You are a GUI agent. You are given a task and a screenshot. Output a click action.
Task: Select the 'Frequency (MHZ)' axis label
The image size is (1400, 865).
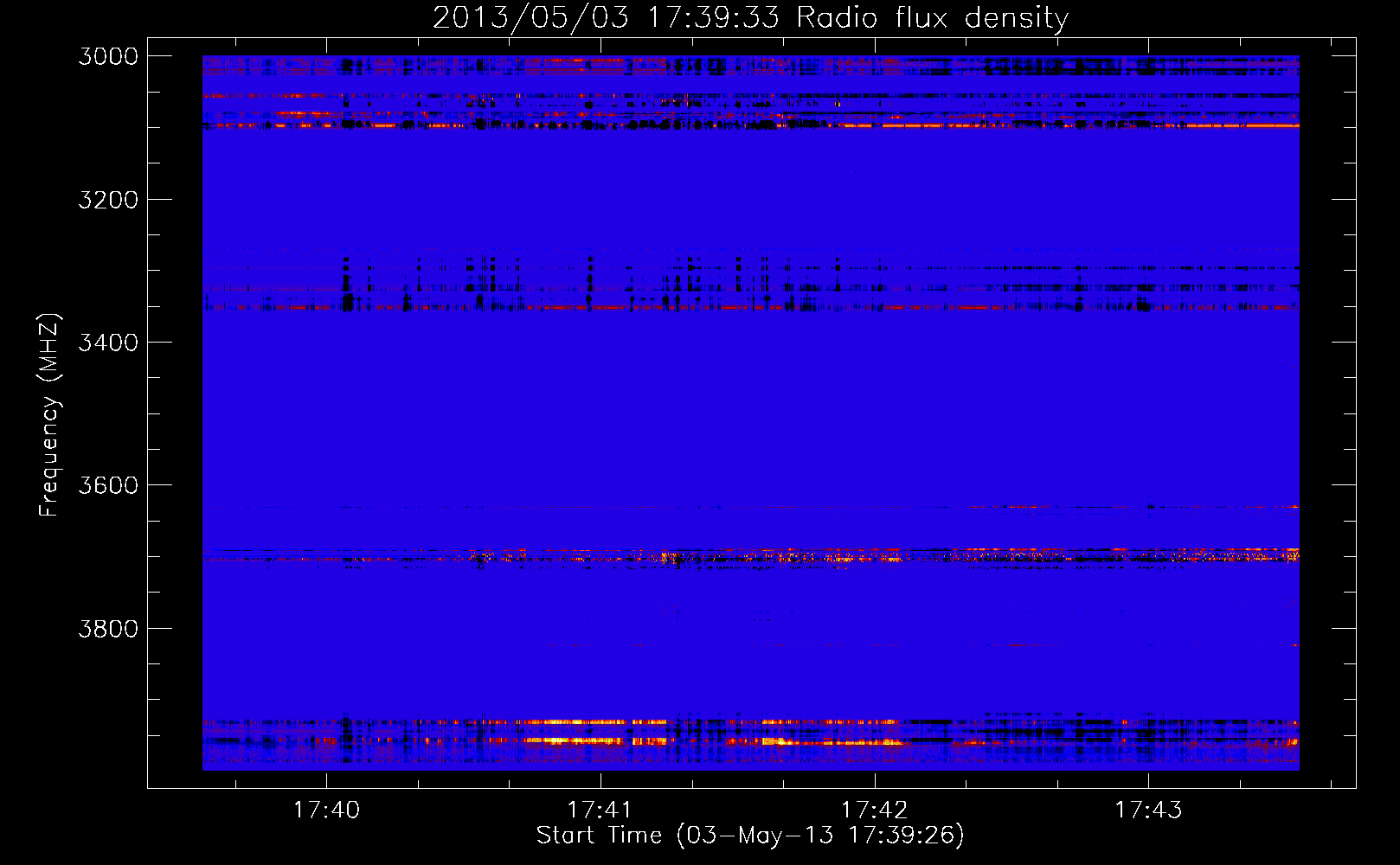coord(49,415)
